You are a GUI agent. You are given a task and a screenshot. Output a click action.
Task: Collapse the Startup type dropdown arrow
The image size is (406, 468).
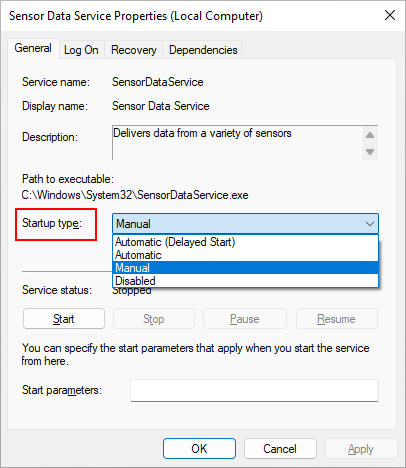(x=370, y=224)
